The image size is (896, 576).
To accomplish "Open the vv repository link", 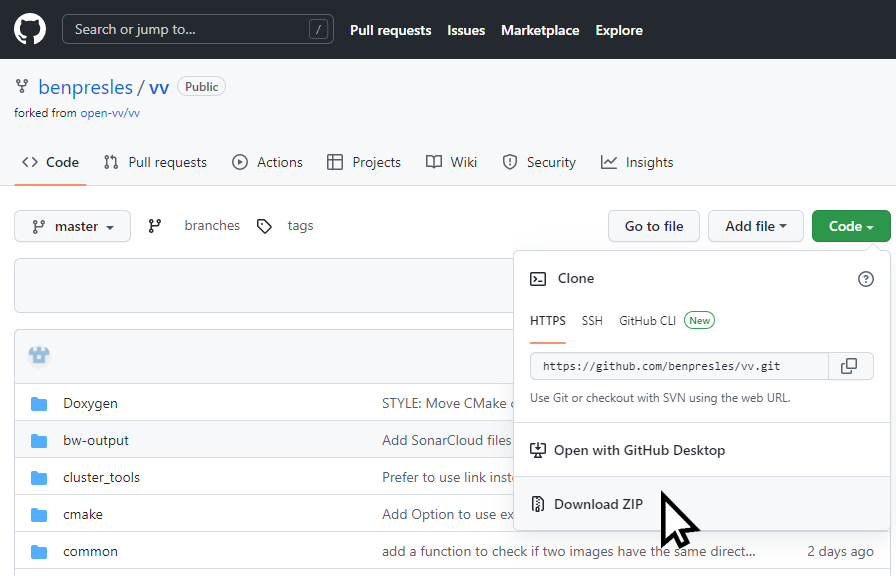I will pos(159,87).
